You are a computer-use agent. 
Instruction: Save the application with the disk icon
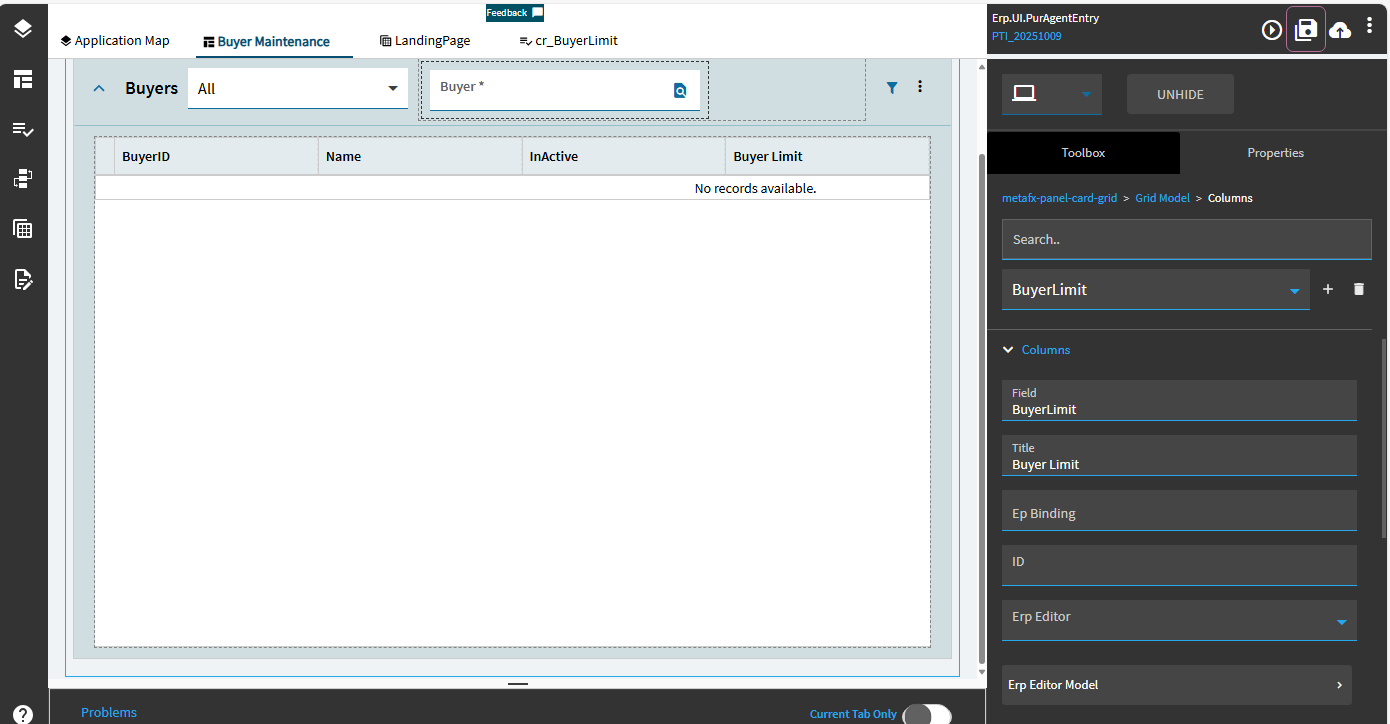click(1306, 29)
